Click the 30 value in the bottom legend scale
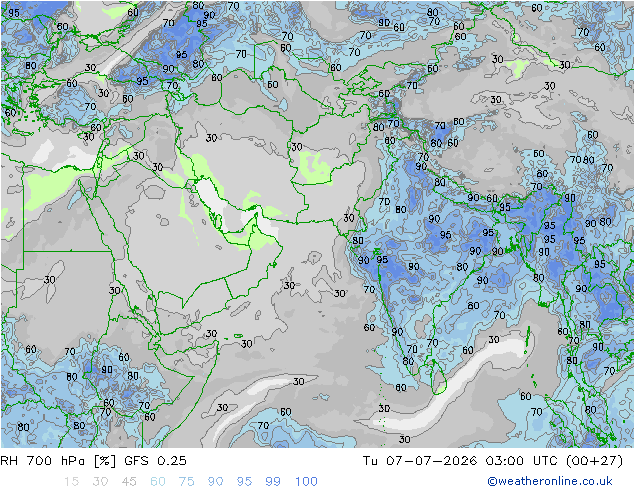Image resolution: width=634 pixels, height=490 pixels. pyautogui.click(x=100, y=482)
